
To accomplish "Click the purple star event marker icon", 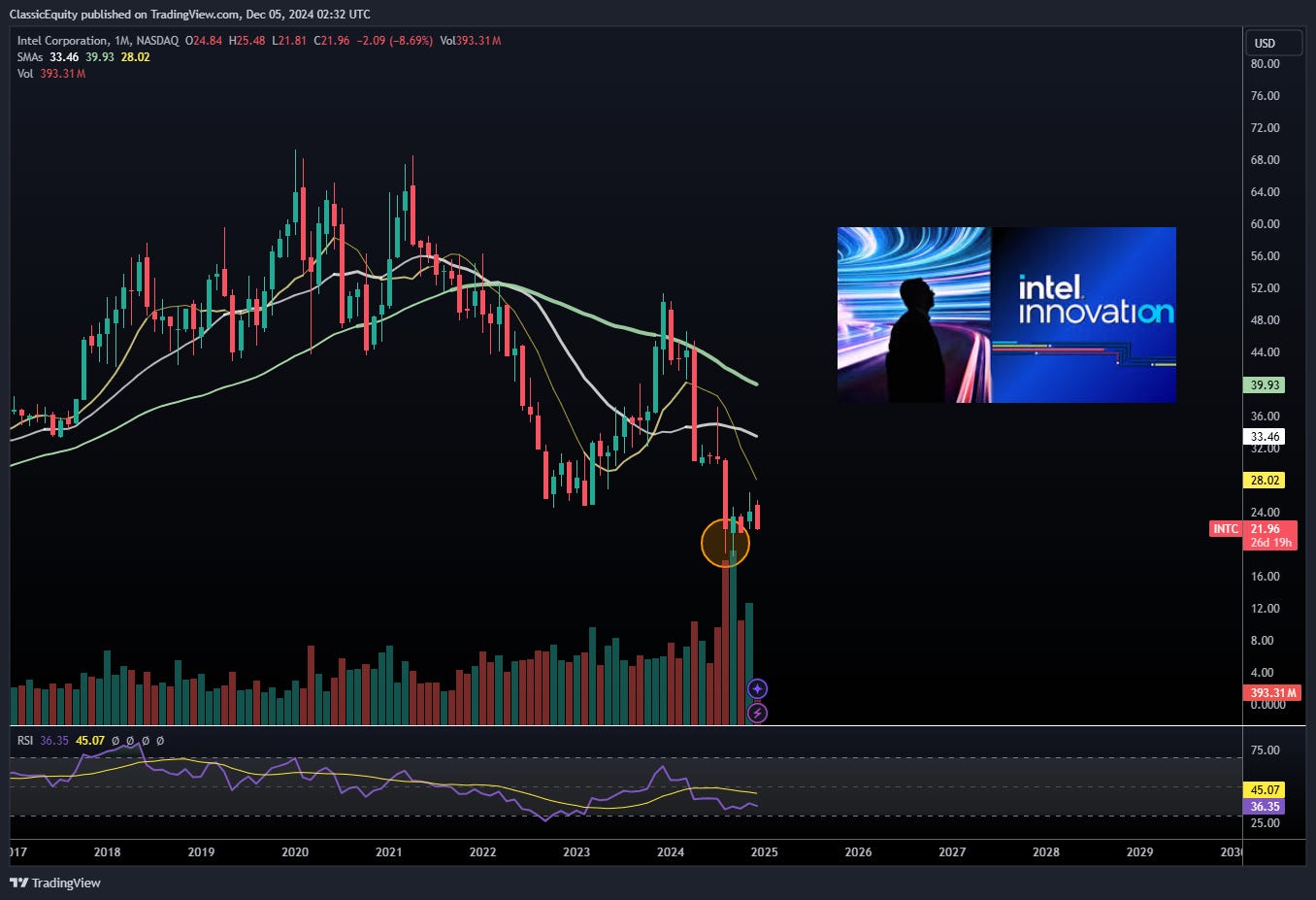I will point(758,688).
